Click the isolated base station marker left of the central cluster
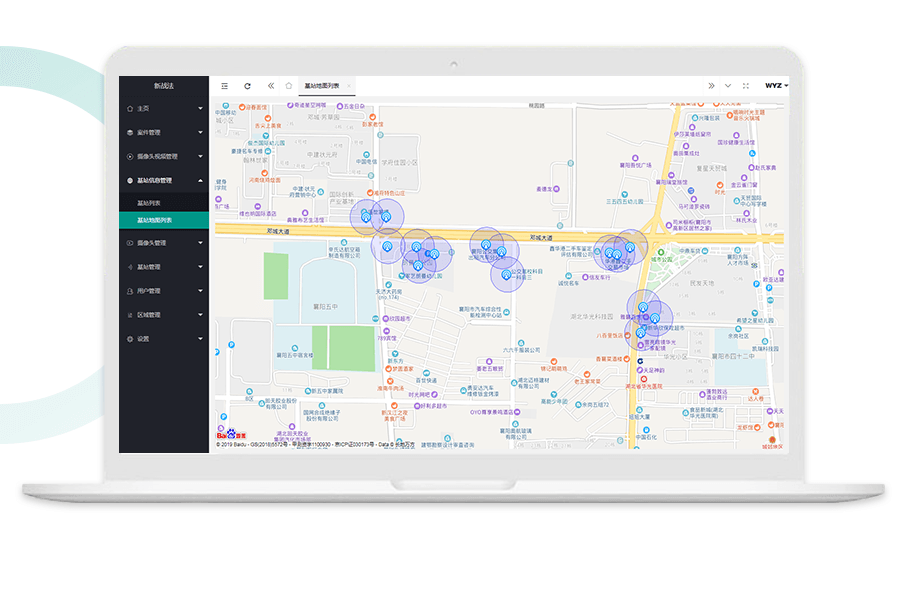 pos(387,247)
